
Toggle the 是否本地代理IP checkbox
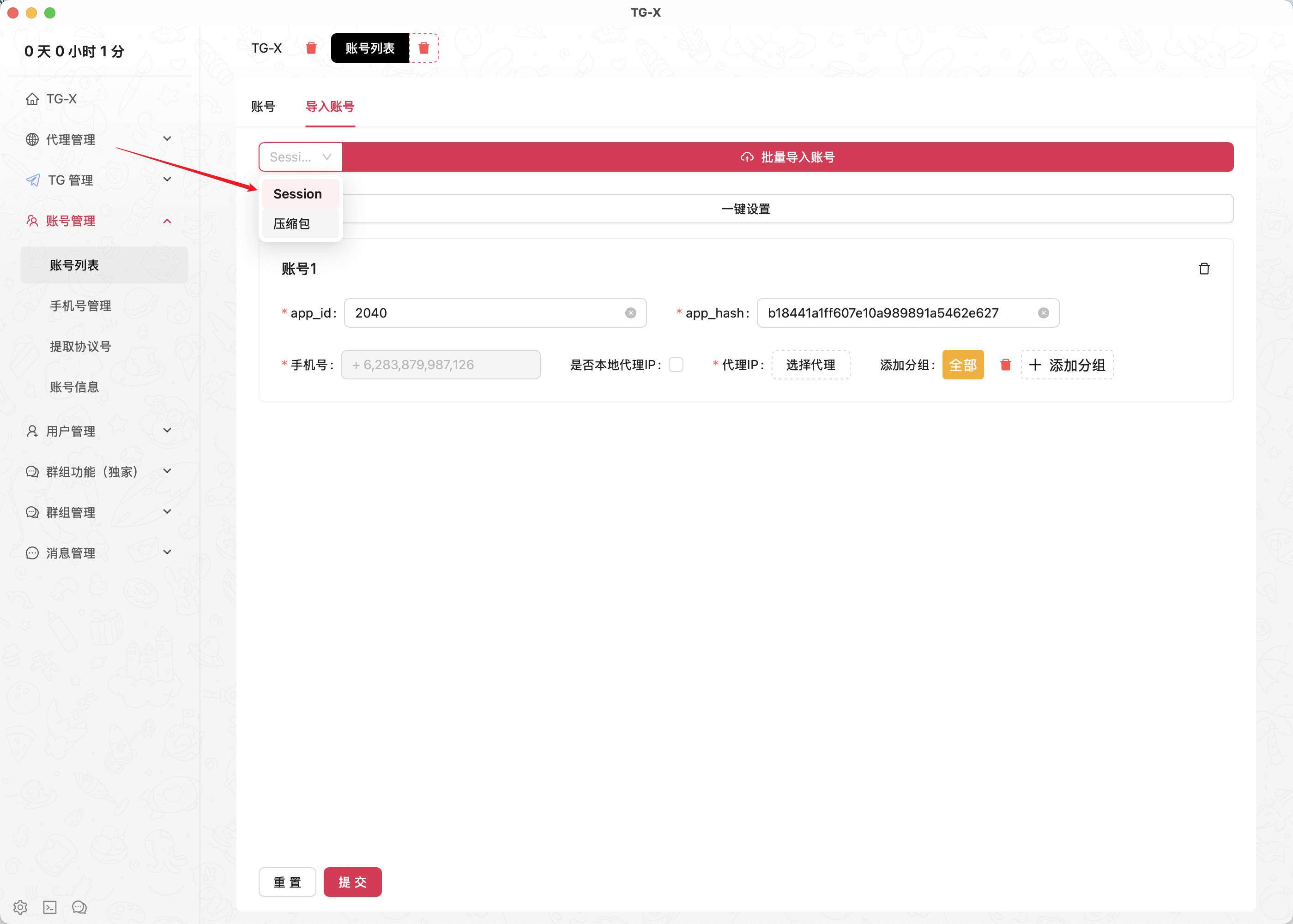click(x=676, y=365)
